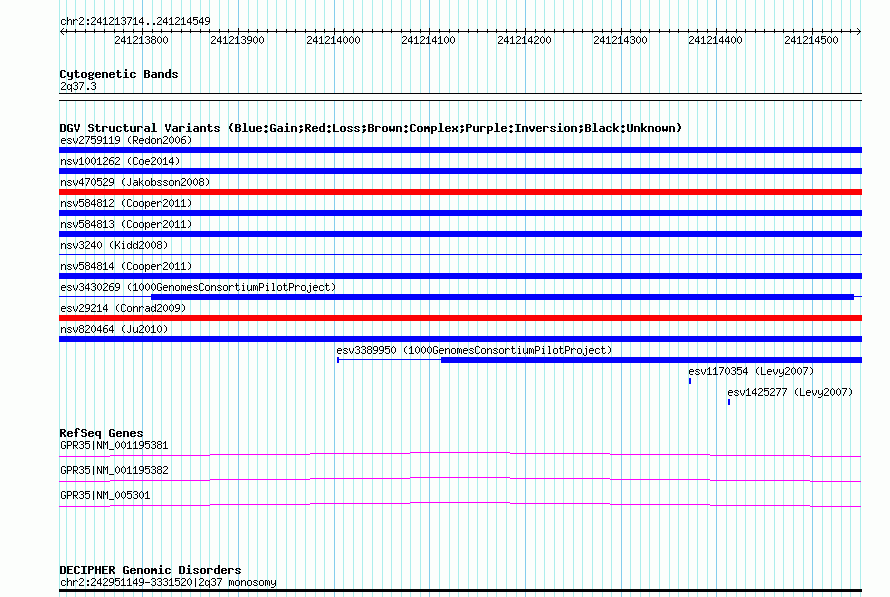890x597 pixels.
Task: Click the DECIPHER 2q37 monosomy entry
Action: click(x=168, y=582)
